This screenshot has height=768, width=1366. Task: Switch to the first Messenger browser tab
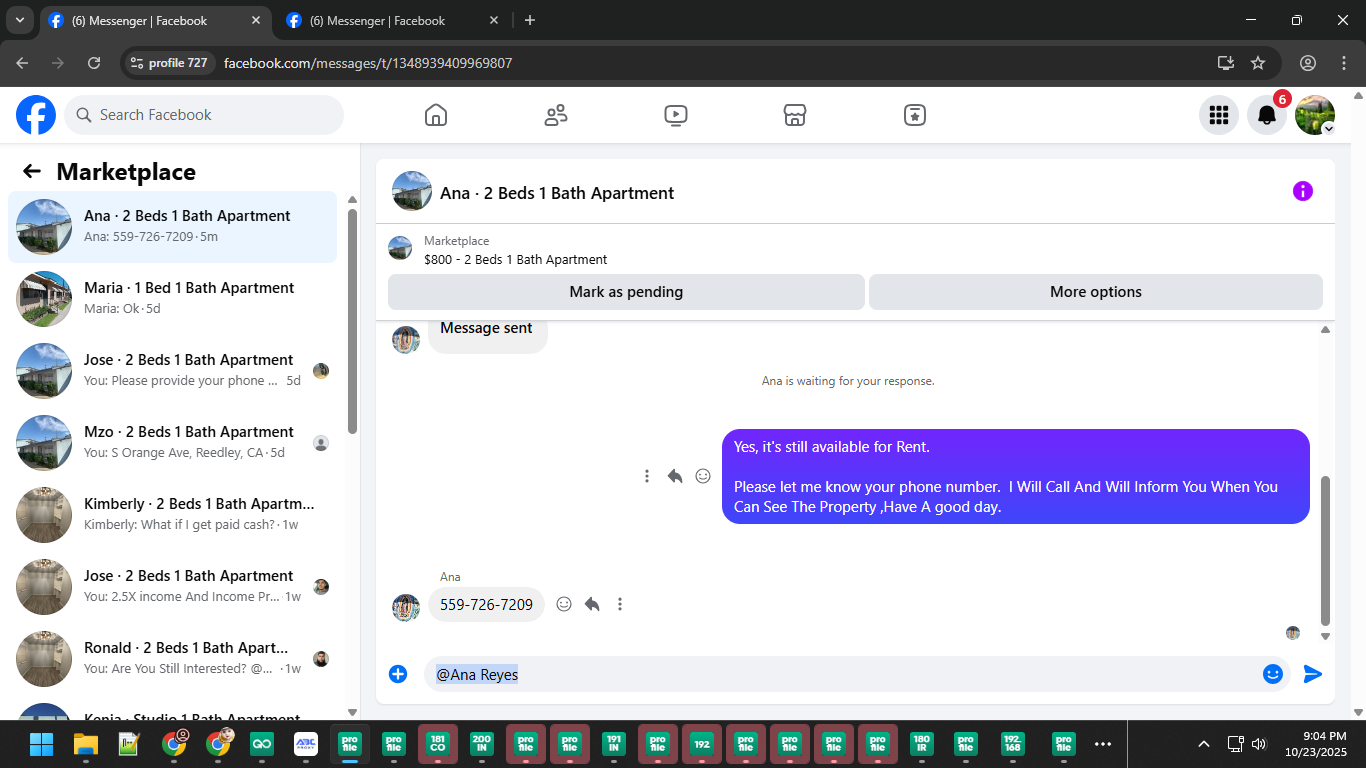click(x=155, y=20)
